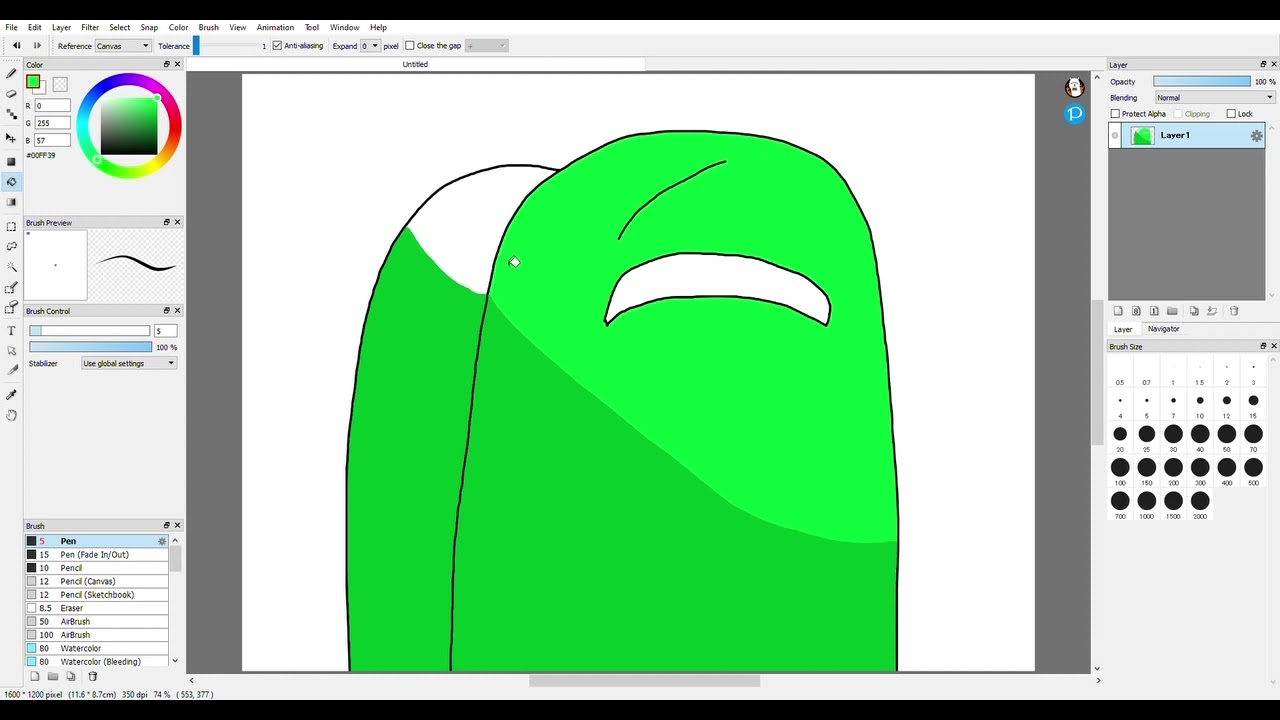Select the Dot tool
This screenshot has height=720, width=1280.
[11, 113]
